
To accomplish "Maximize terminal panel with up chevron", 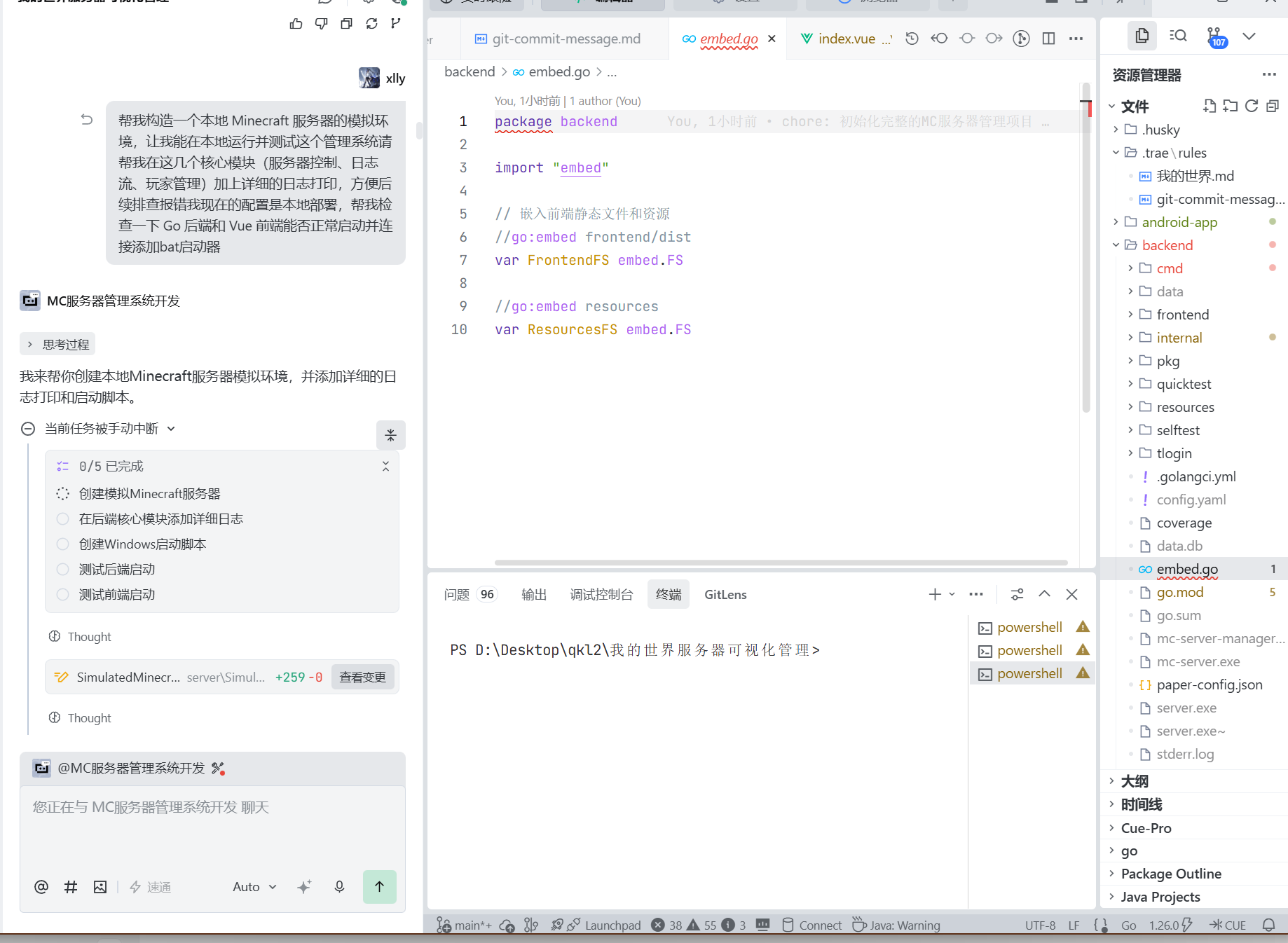I will (x=1044, y=594).
